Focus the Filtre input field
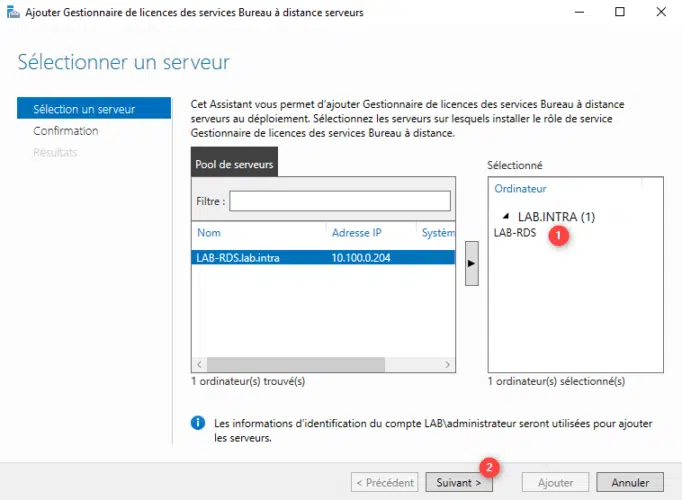The width and height of the screenshot is (682, 500). (x=340, y=201)
